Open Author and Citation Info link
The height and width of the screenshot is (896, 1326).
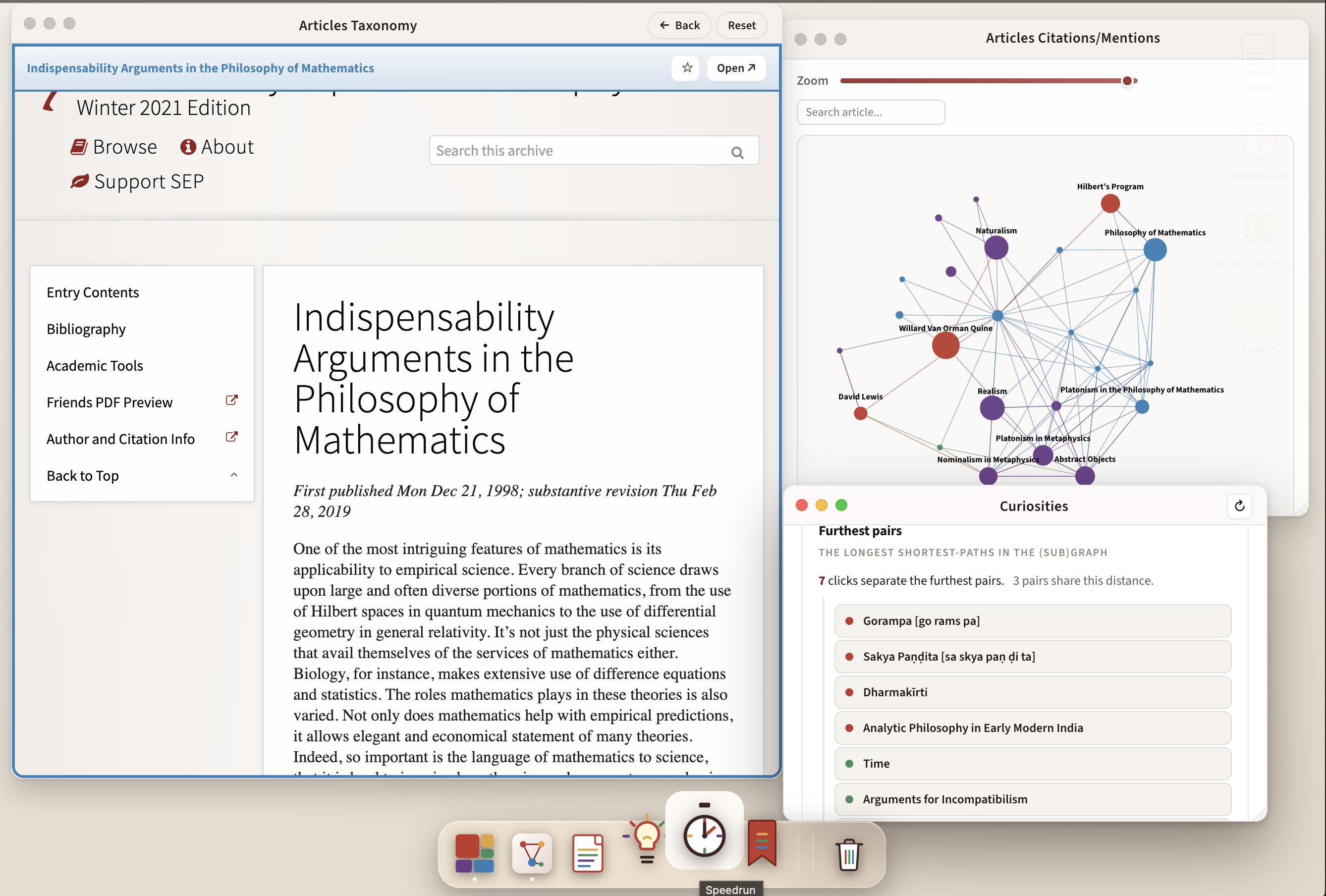(x=120, y=439)
